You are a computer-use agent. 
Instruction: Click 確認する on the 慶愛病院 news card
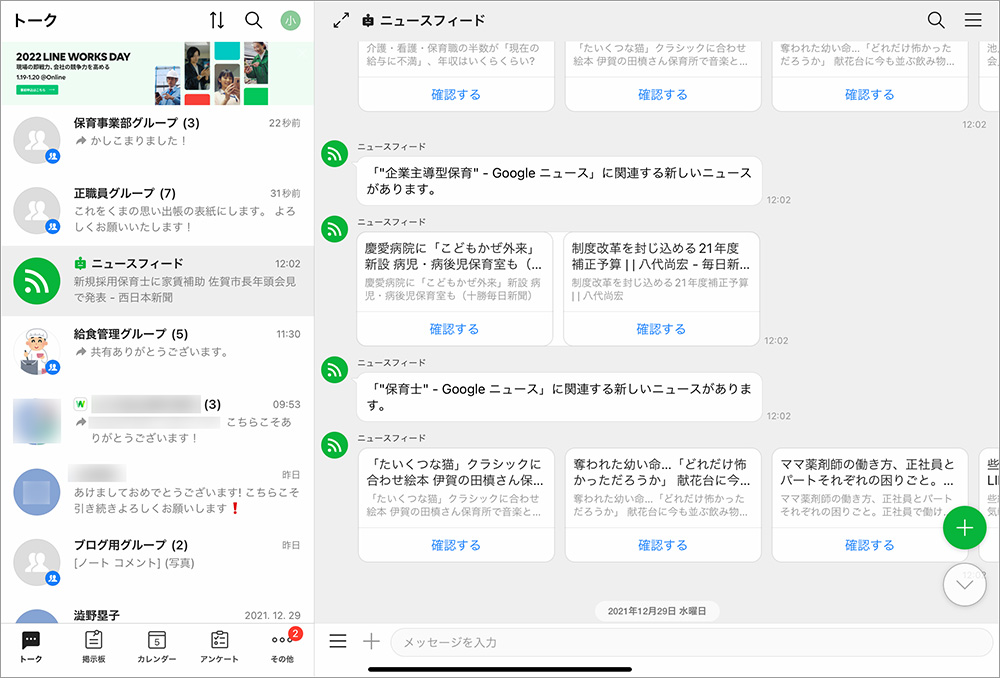455,329
